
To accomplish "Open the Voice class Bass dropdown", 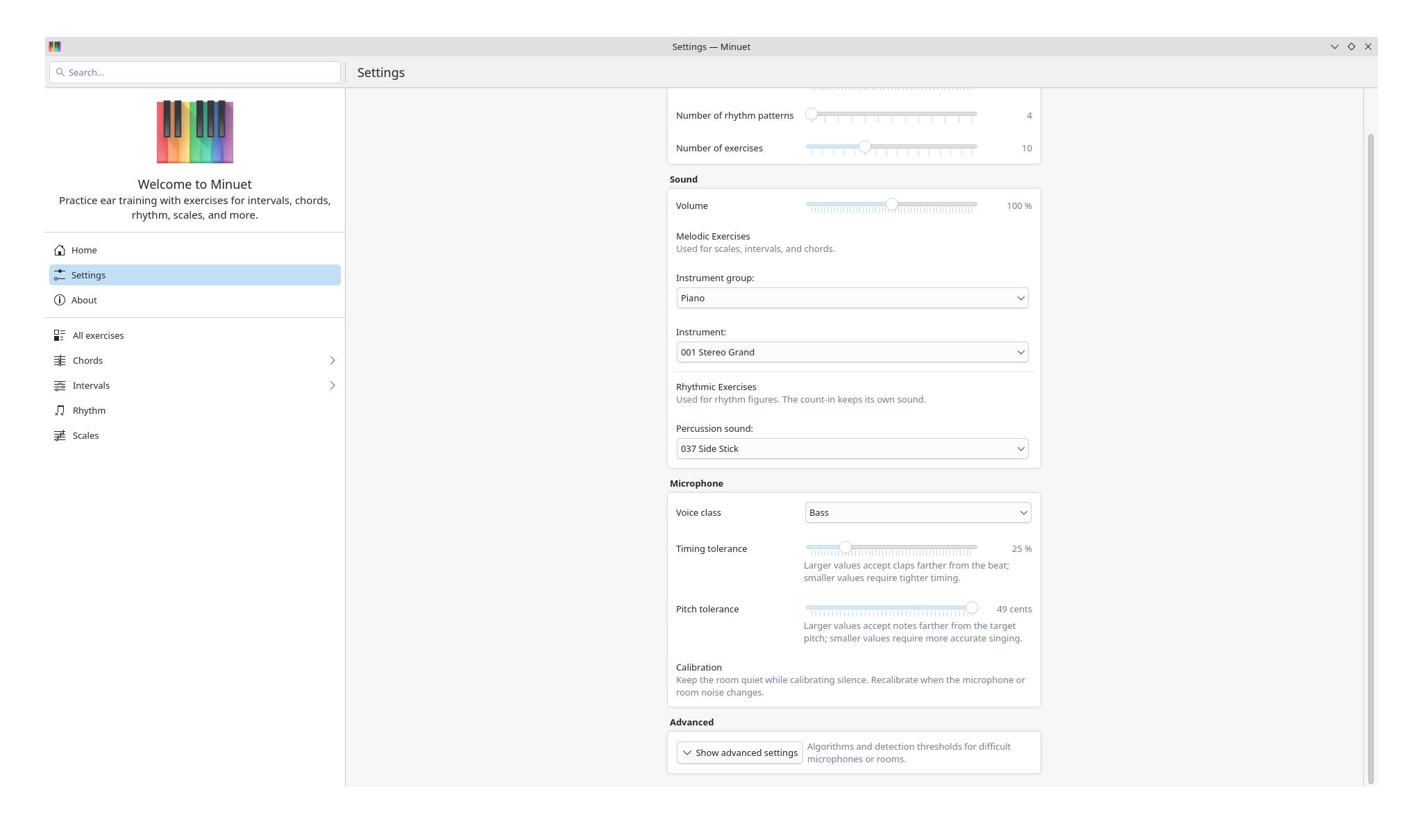I will coord(918,512).
